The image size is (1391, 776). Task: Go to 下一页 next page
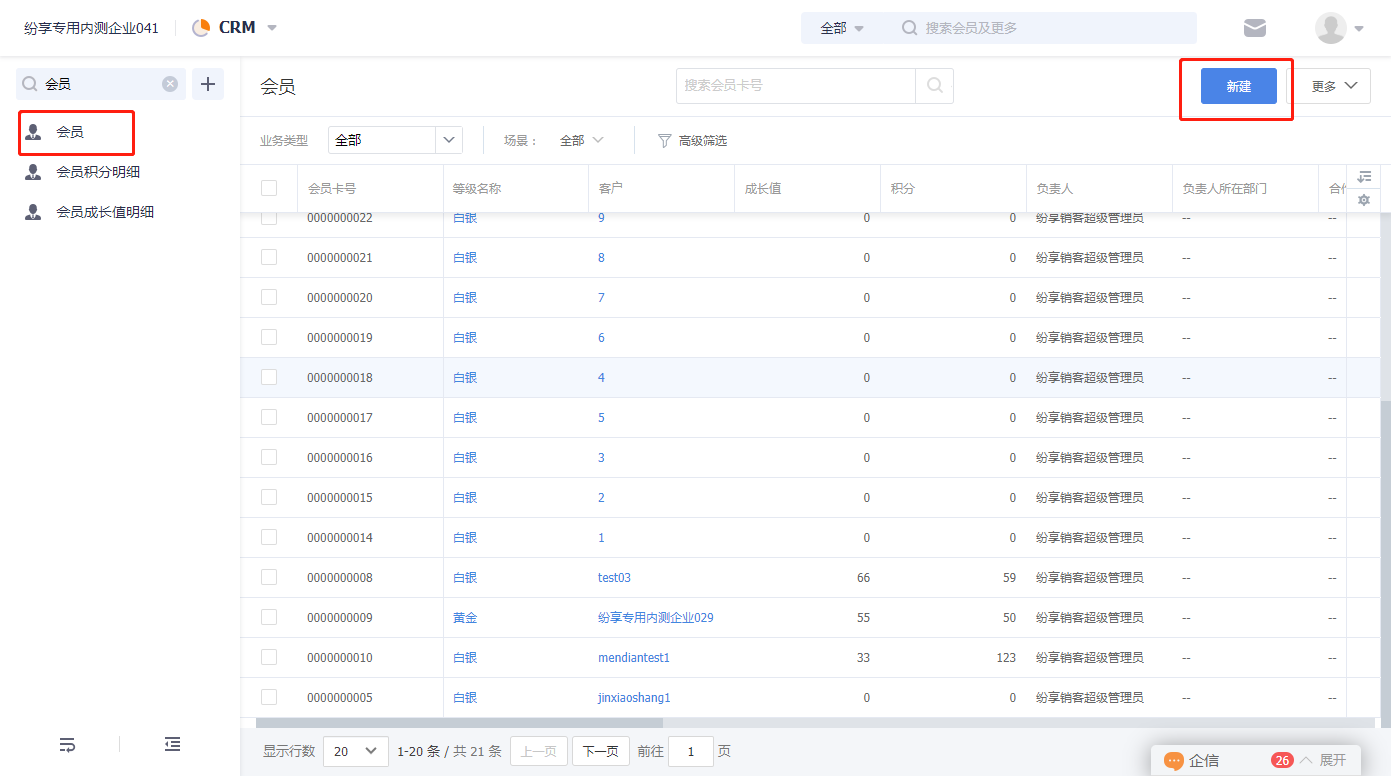point(600,751)
